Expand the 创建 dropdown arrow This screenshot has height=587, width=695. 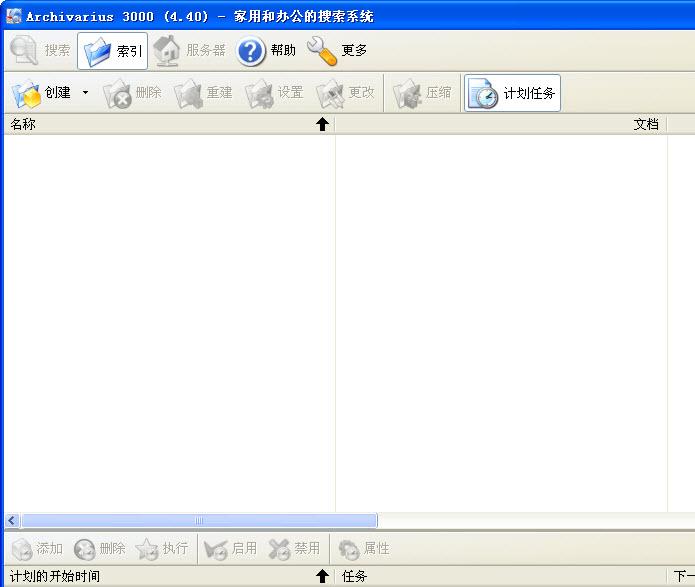pyautogui.click(x=85, y=93)
